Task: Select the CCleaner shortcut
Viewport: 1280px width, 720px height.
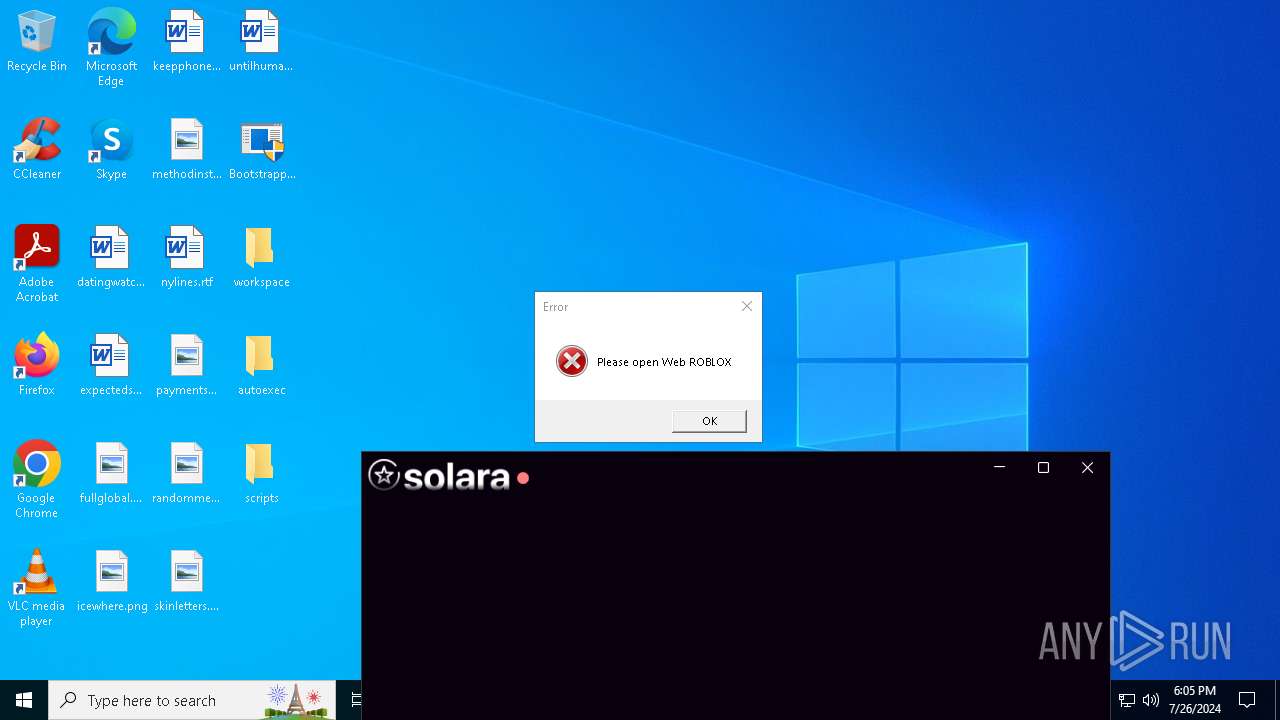Action: pos(37,150)
